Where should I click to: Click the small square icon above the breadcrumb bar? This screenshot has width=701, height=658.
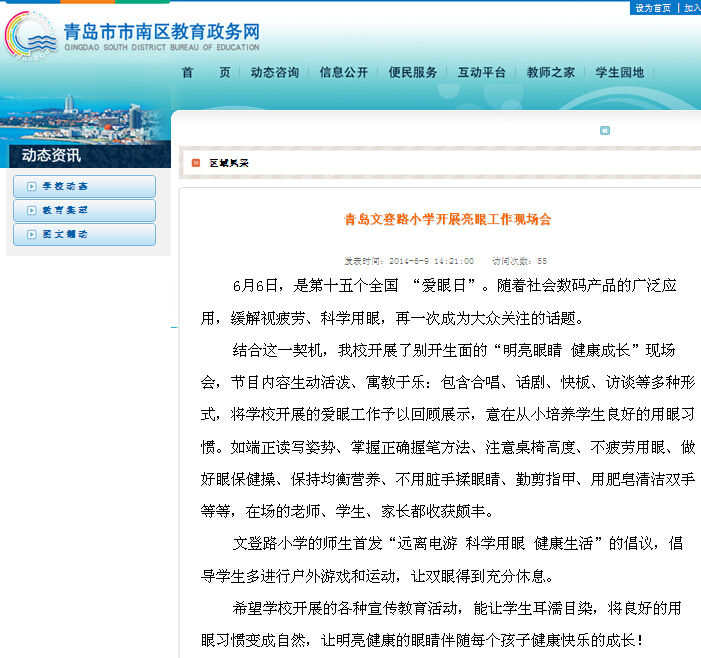click(604, 131)
